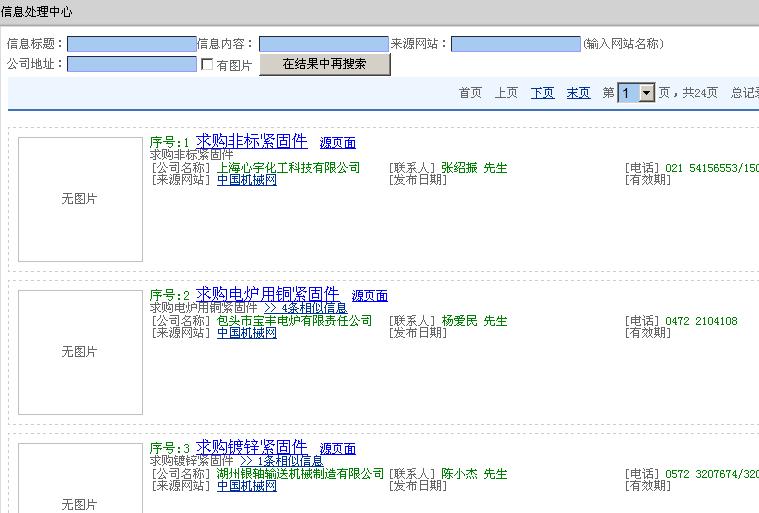Open the page number dropdown

[646, 93]
